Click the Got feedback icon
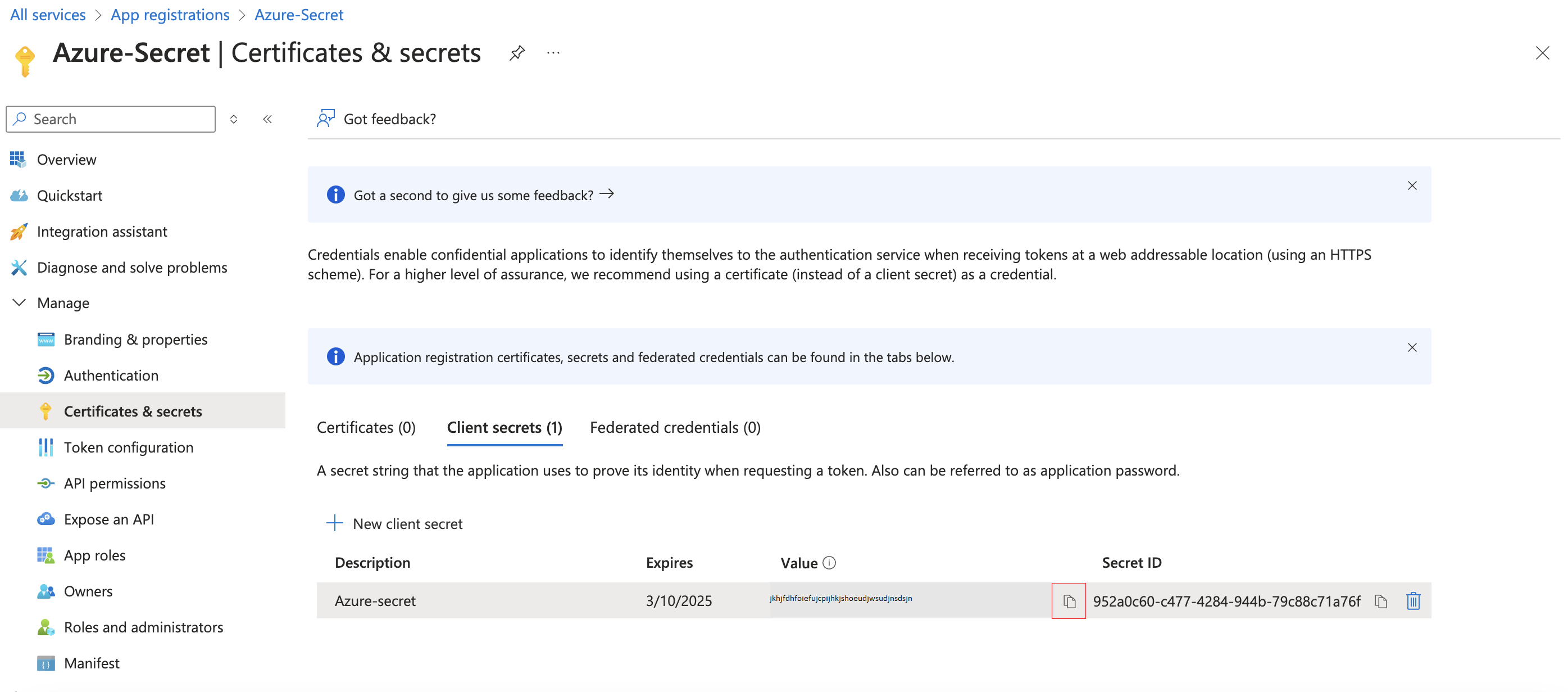The image size is (1568, 692). (x=326, y=119)
